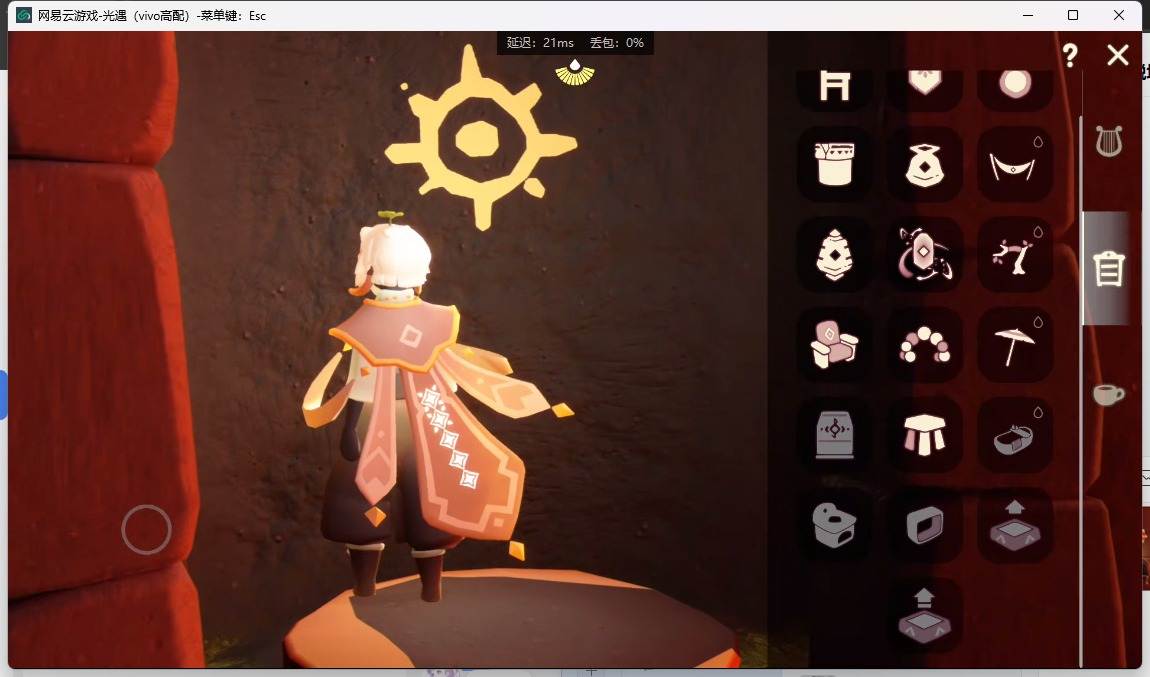Screen dimensions: 1150x677
Task: Tap the virtual joystick circle
Action: pyautogui.click(x=146, y=530)
